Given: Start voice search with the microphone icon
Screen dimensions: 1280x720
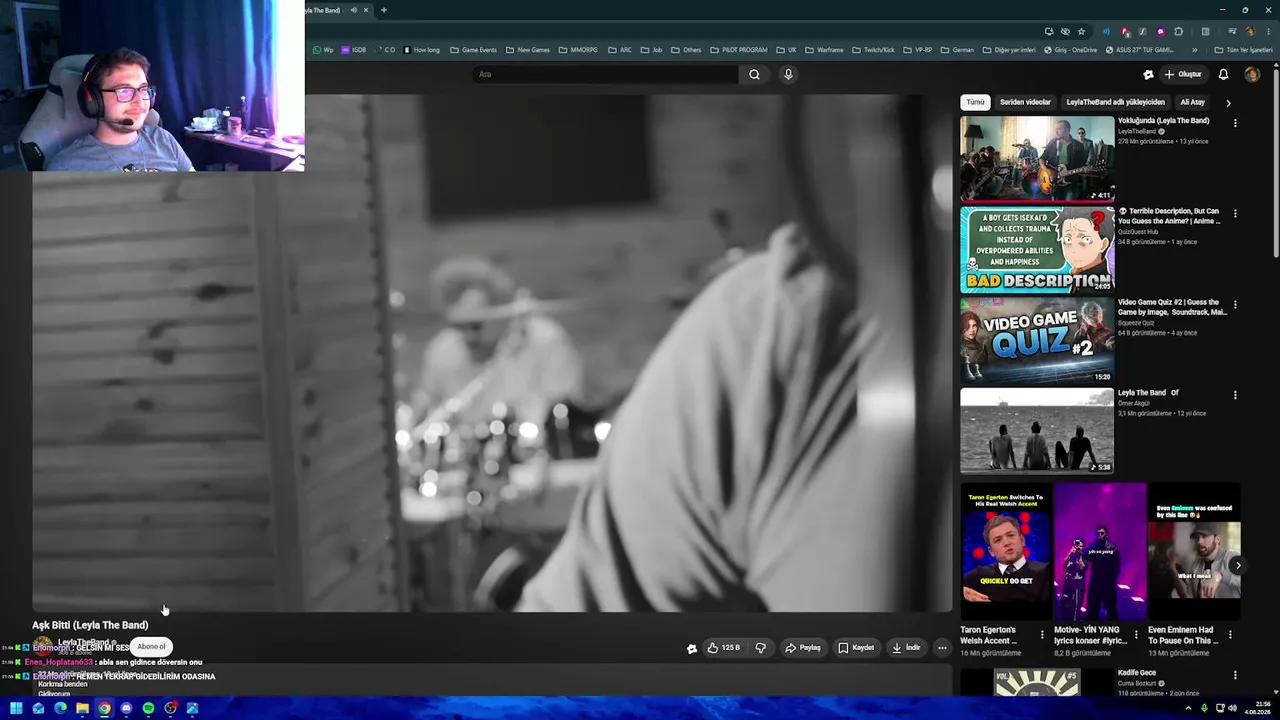Looking at the screenshot, I should pyautogui.click(x=788, y=74).
